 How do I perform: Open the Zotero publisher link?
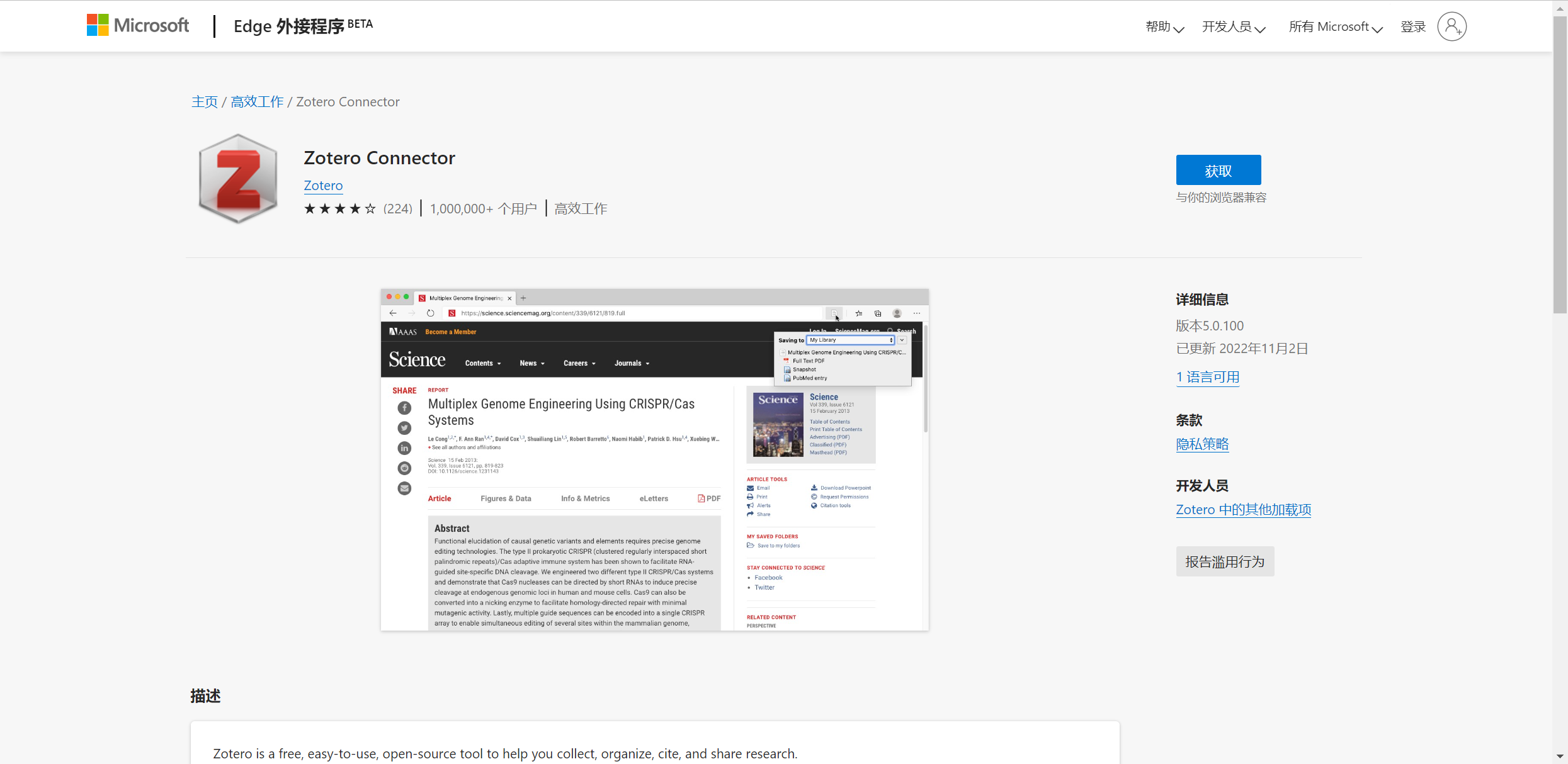pos(323,186)
